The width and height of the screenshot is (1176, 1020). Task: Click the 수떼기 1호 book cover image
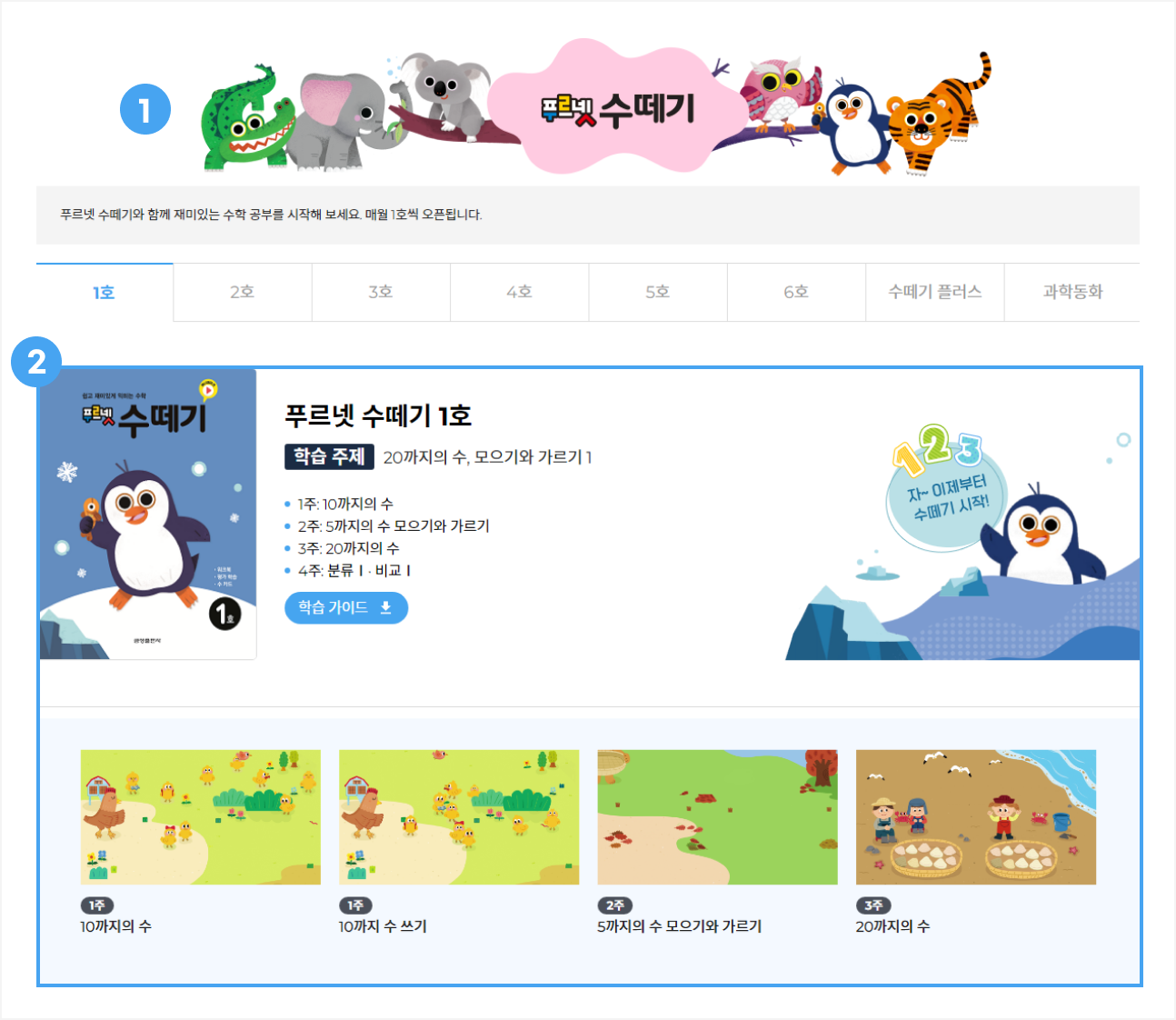pyautogui.click(x=148, y=514)
